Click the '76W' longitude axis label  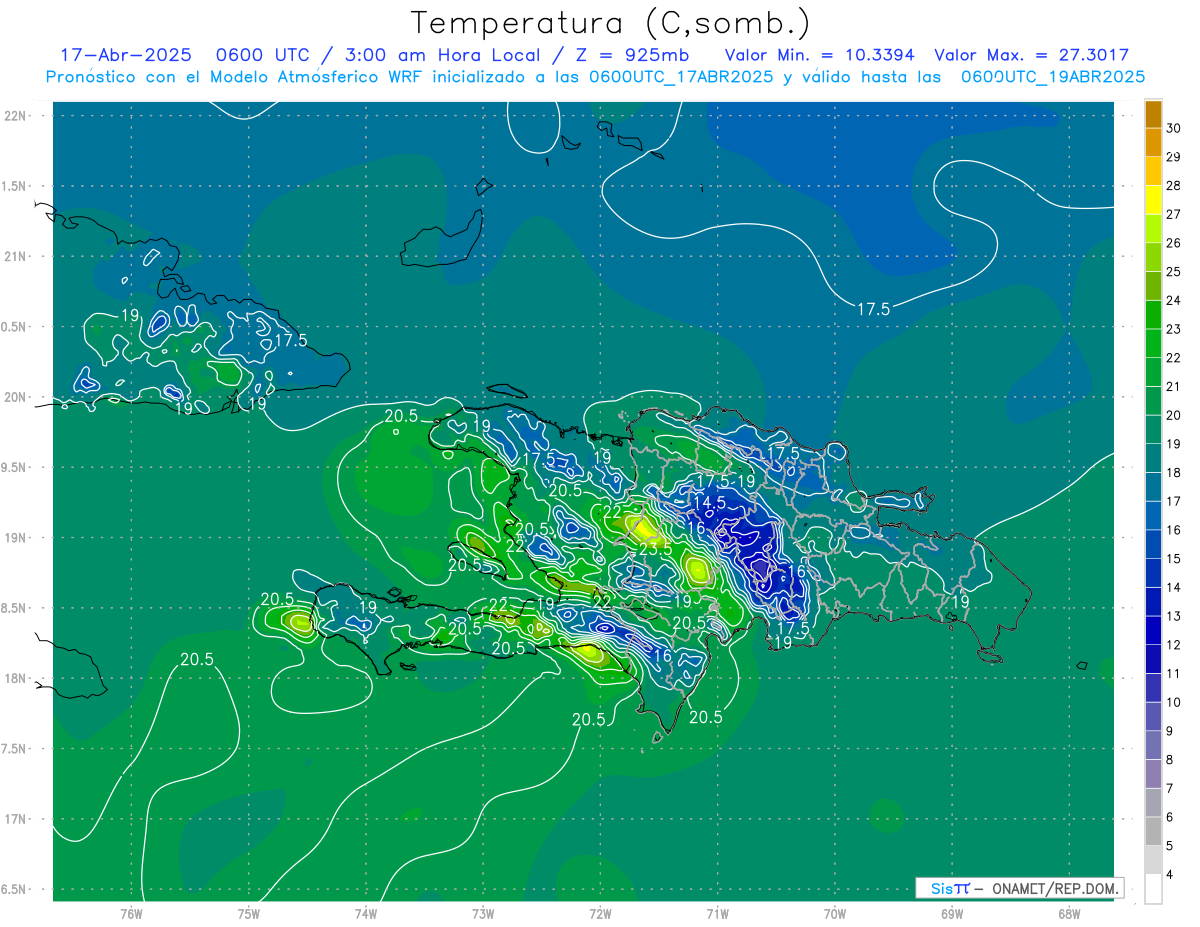[x=132, y=913]
